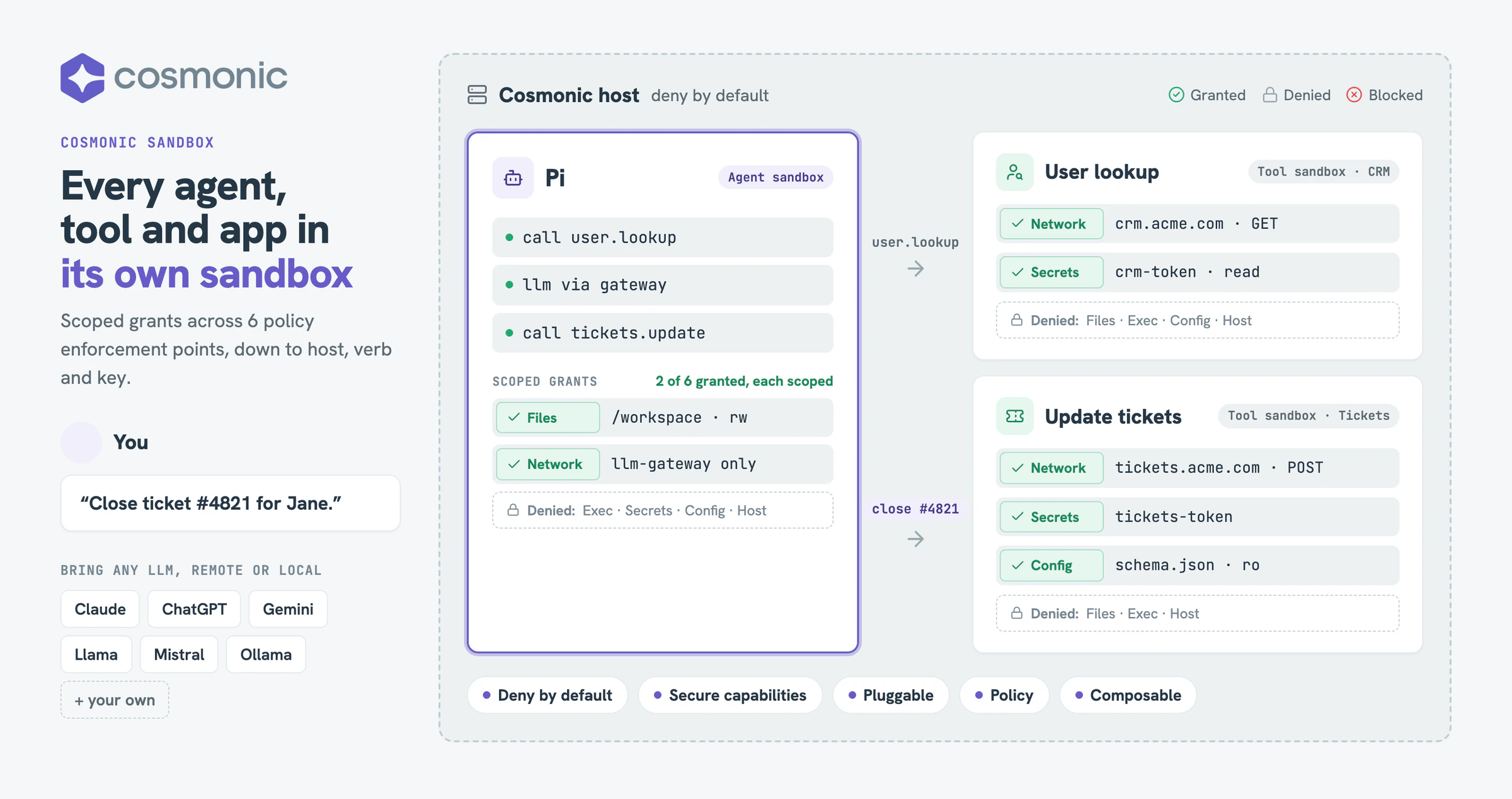Viewport: 1512px width, 799px height.
Task: Click the Granted checkmark legend icon
Action: click(1176, 95)
